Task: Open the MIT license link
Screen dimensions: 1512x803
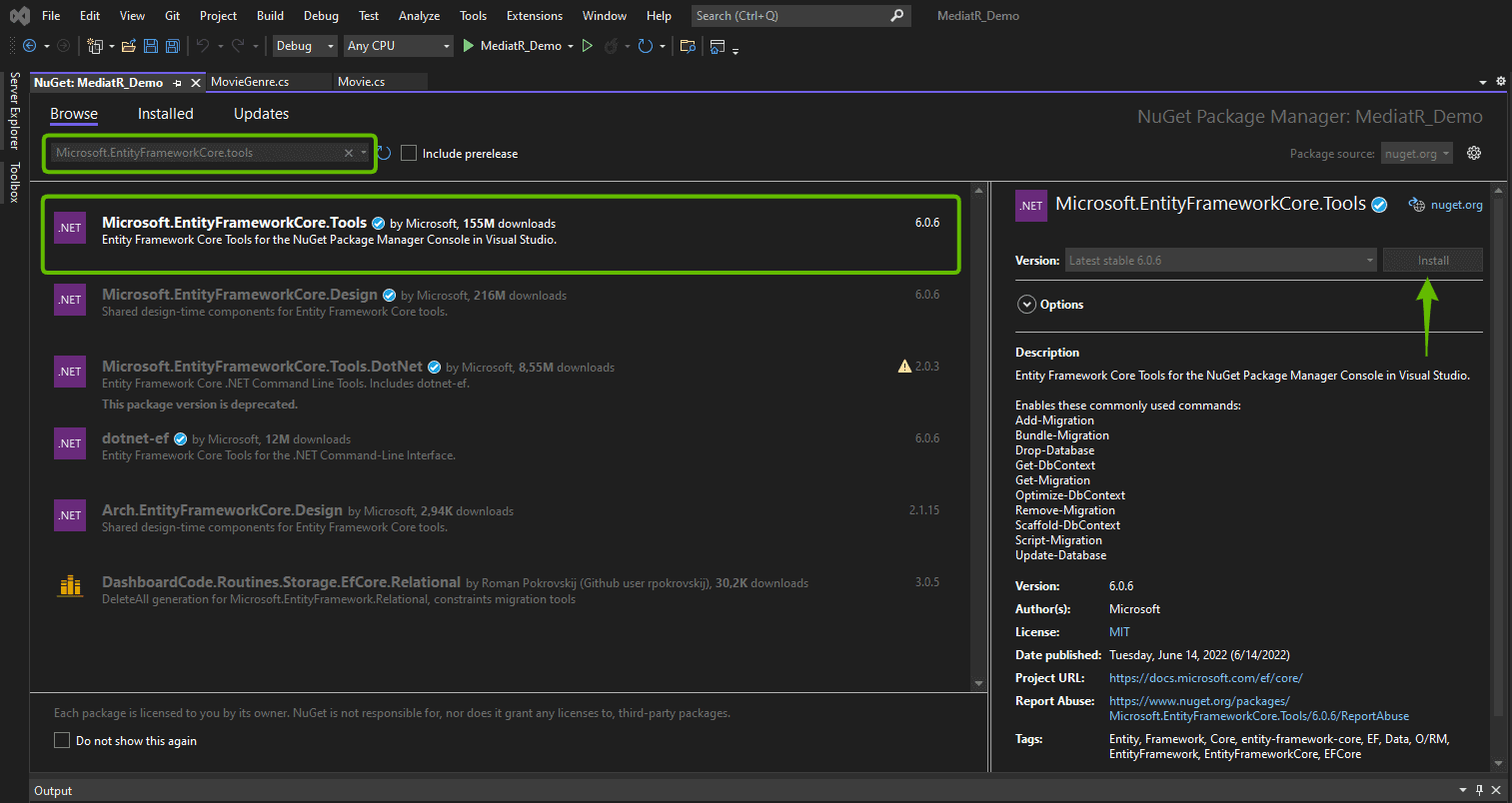Action: coord(1119,632)
